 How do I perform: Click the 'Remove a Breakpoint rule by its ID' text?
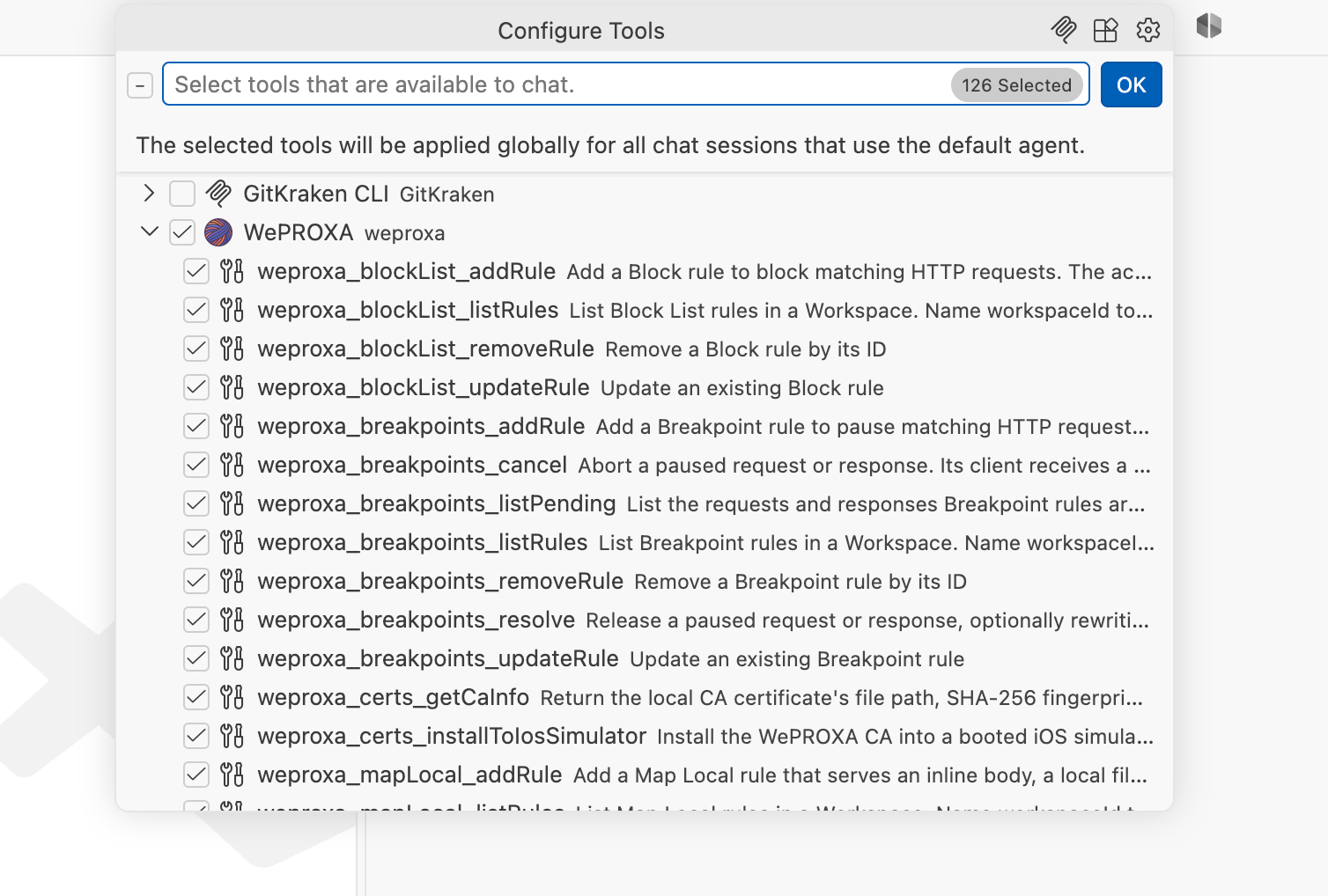click(800, 582)
